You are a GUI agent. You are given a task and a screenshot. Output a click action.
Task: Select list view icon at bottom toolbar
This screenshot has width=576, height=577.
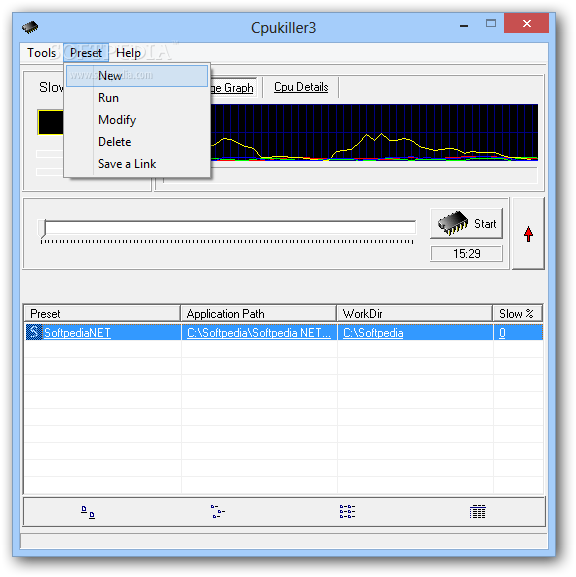[347, 512]
